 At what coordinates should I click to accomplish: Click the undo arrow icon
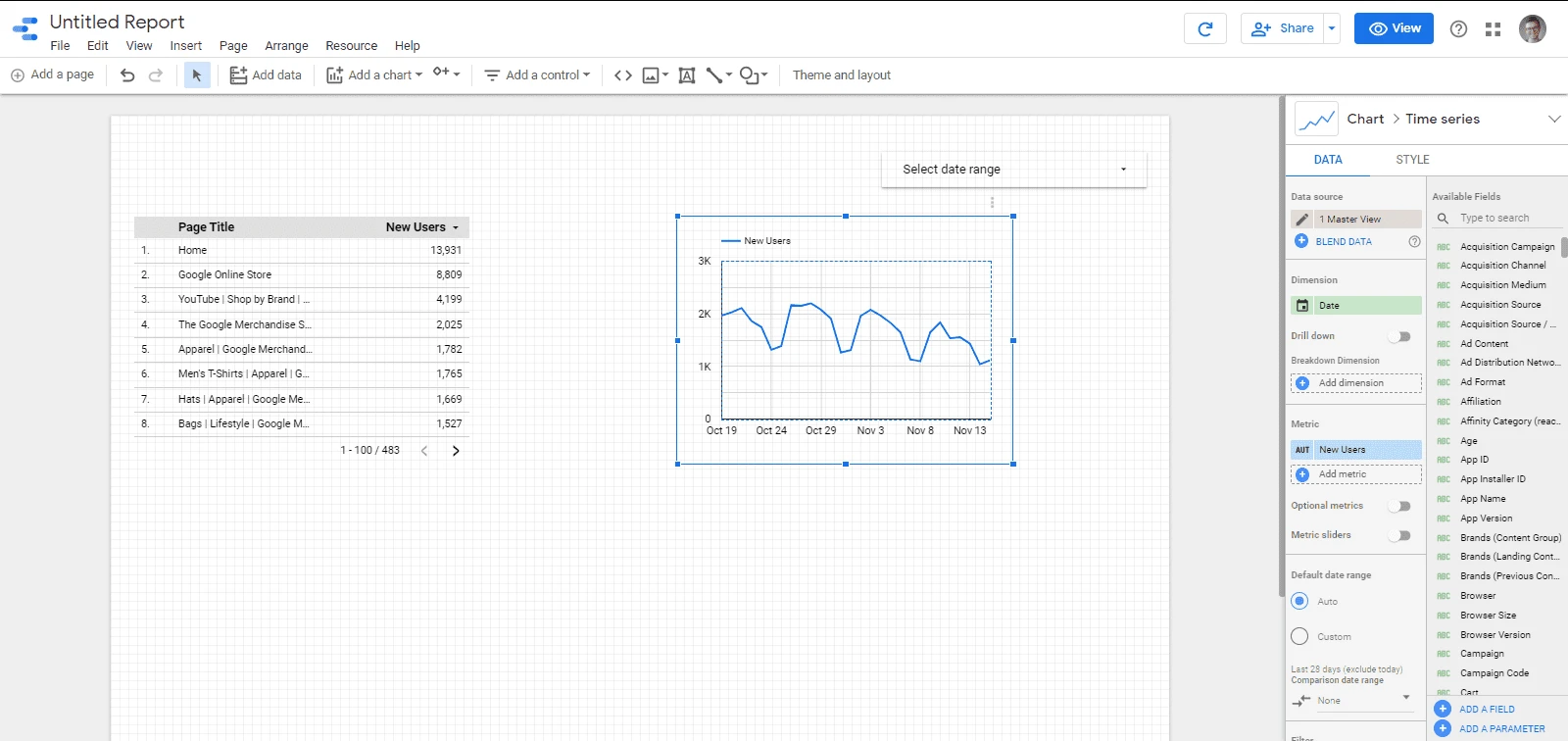pos(127,75)
